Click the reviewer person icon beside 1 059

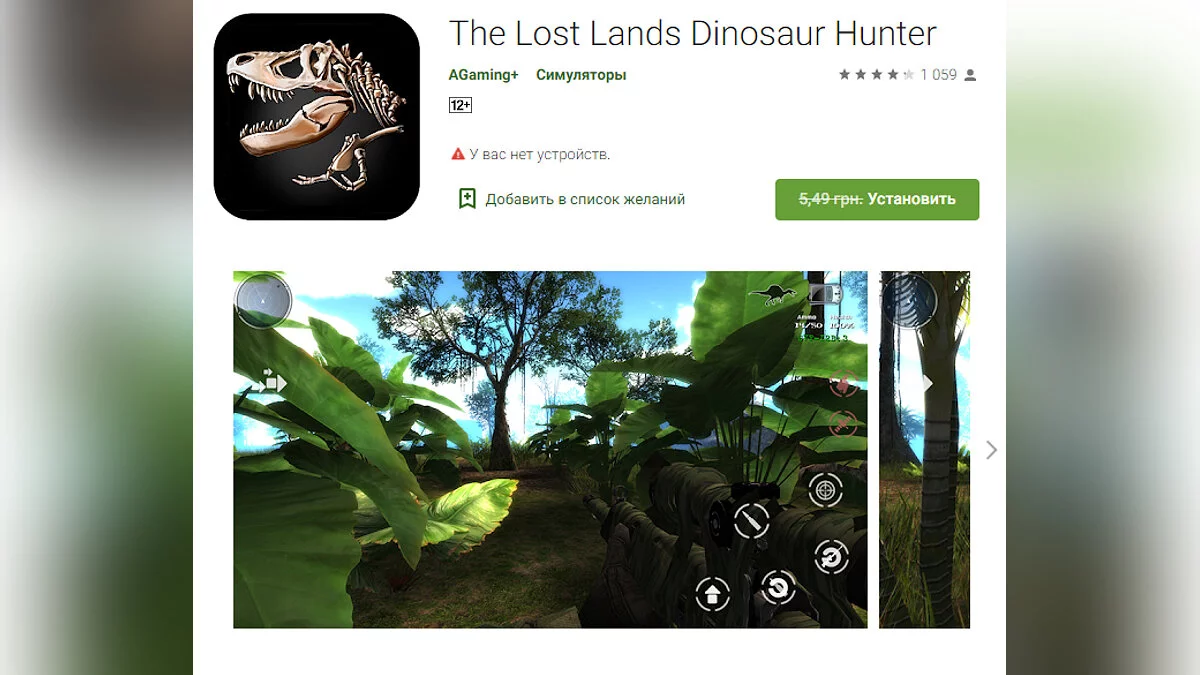970,75
